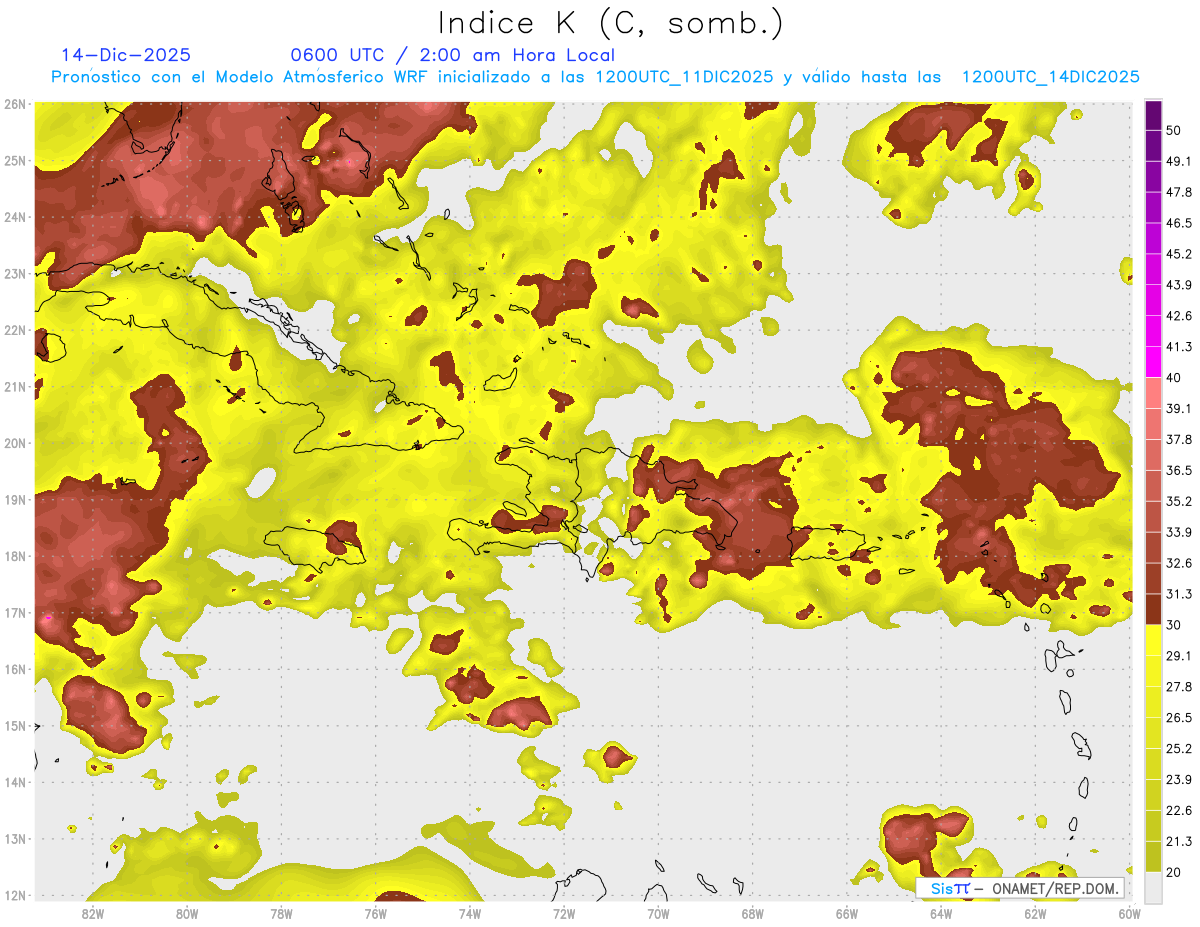This screenshot has height=927, width=1200.
Task: Click the '25.2' color scale value
Action: tap(1179, 749)
